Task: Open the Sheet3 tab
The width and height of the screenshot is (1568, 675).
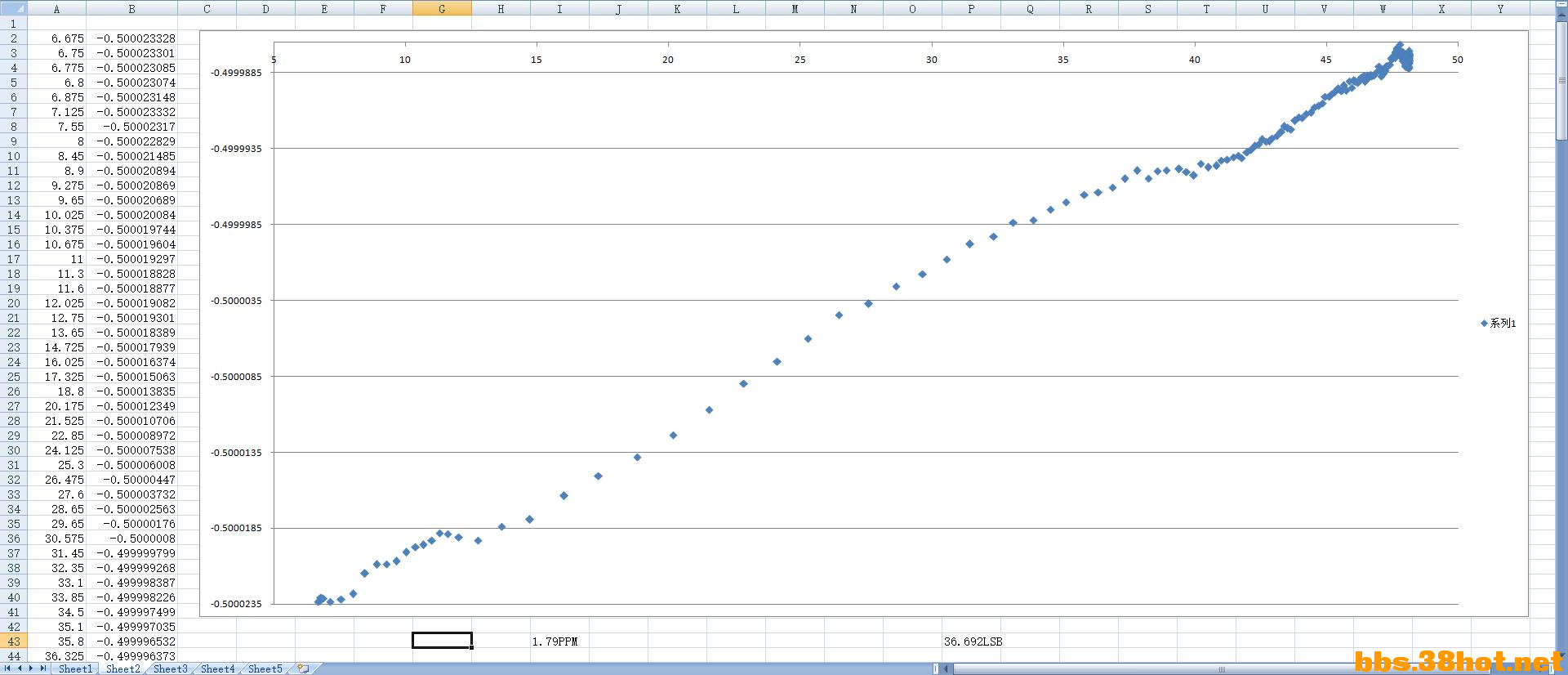Action: coord(171,668)
